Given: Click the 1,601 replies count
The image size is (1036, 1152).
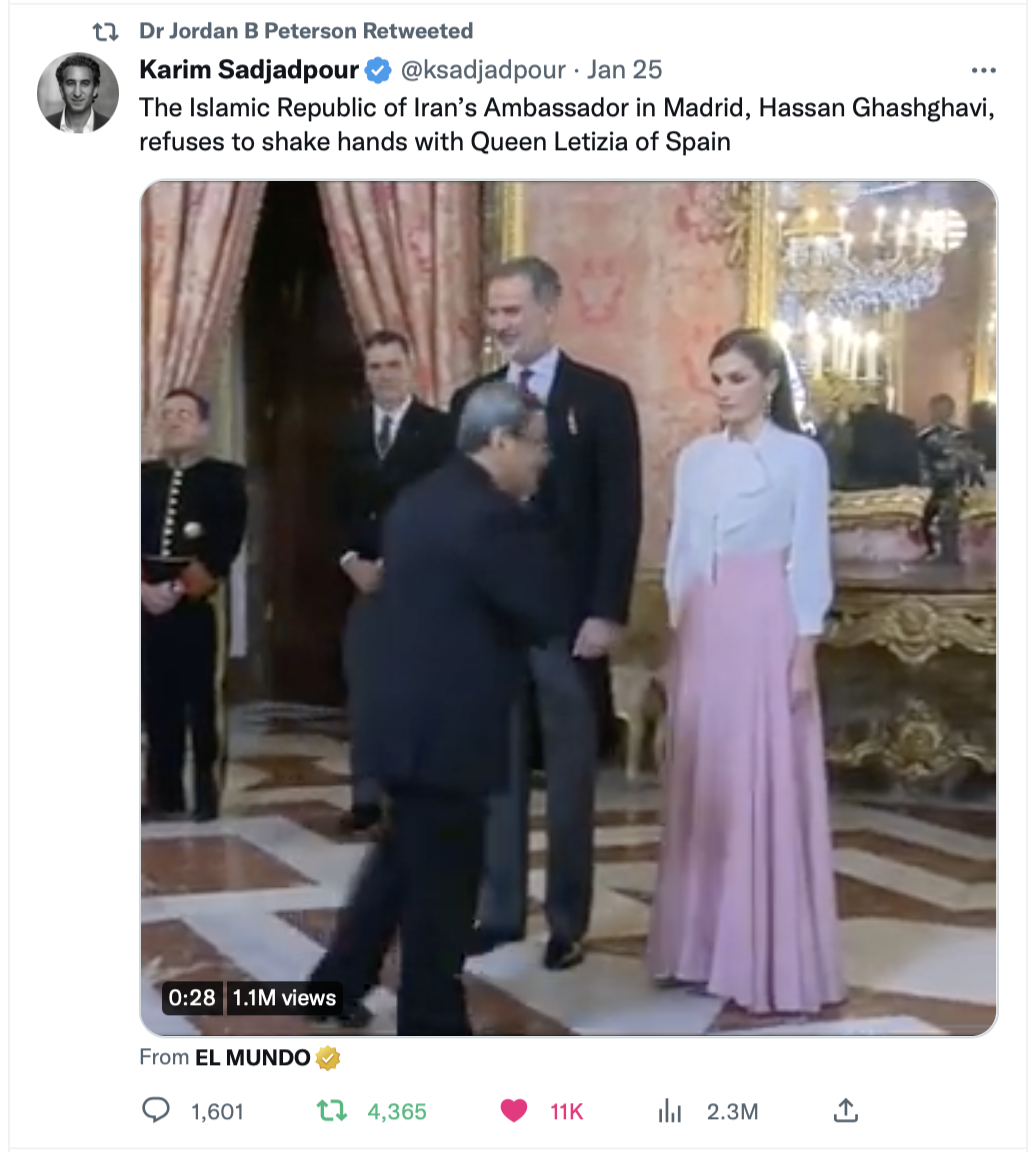Looking at the screenshot, I should coord(217,1112).
